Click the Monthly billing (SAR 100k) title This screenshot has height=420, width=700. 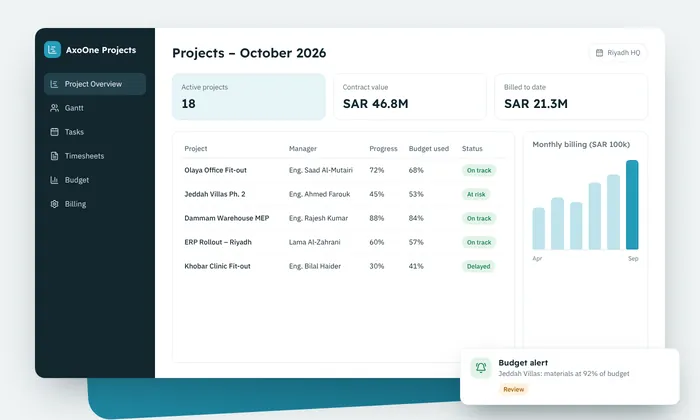581,145
